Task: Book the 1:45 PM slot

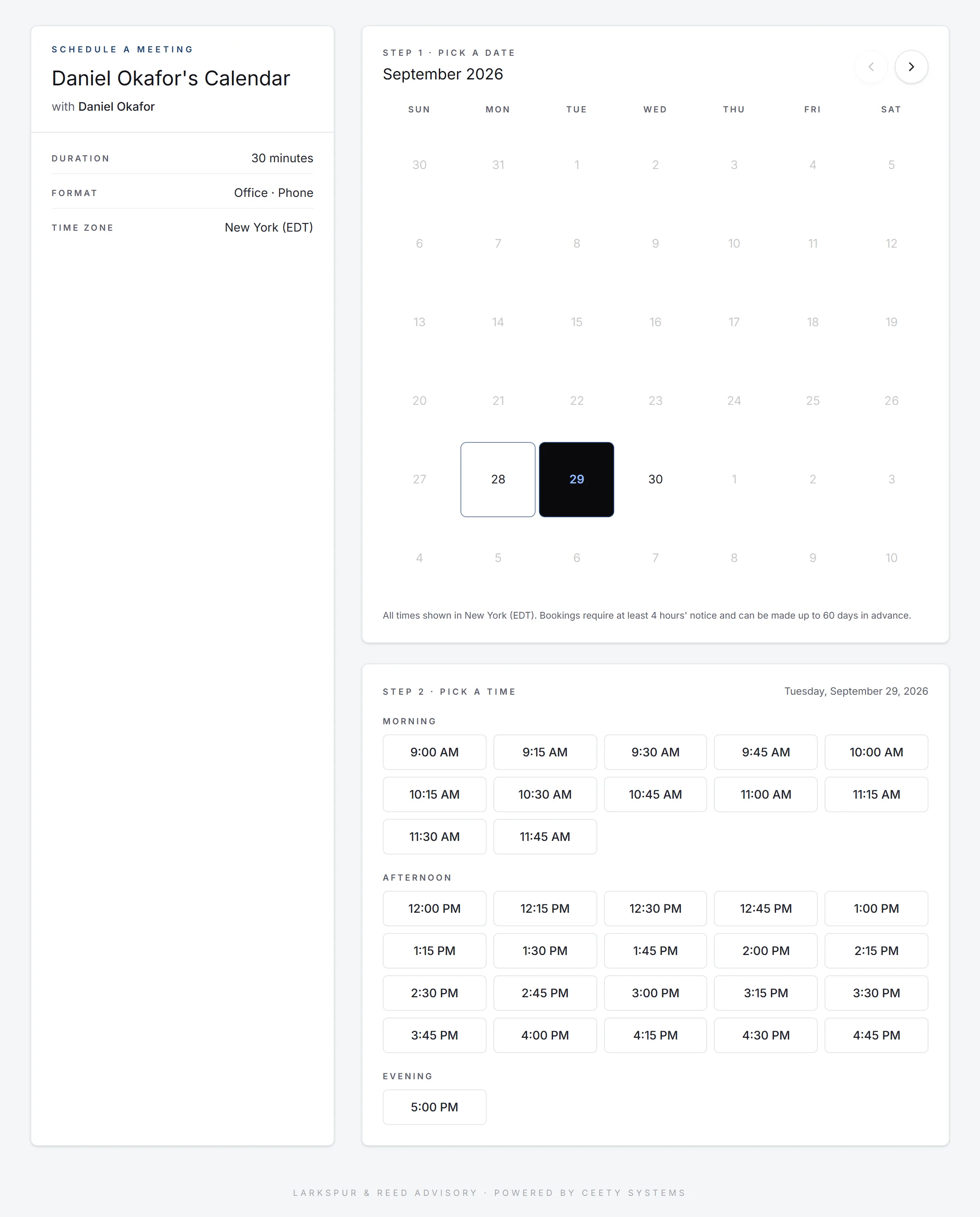Action: tap(656, 951)
